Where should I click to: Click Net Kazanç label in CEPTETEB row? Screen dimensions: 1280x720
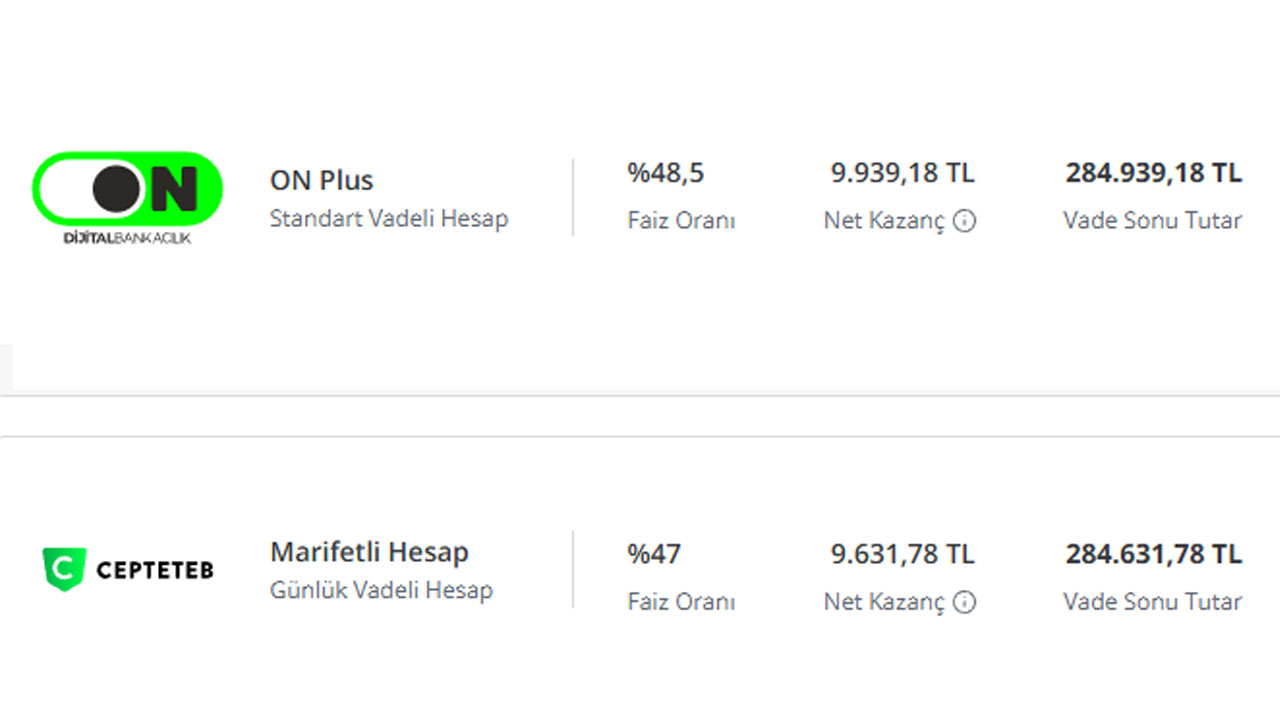(883, 602)
